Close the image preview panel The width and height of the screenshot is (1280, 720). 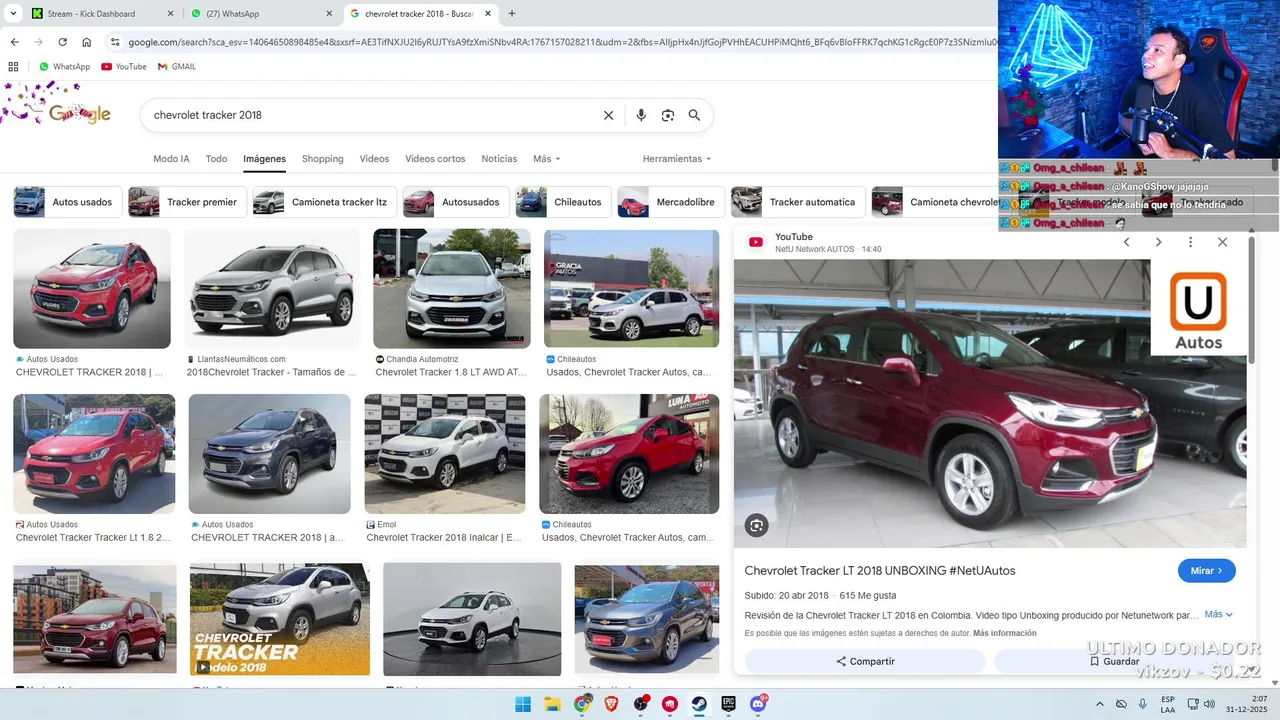click(x=1222, y=242)
